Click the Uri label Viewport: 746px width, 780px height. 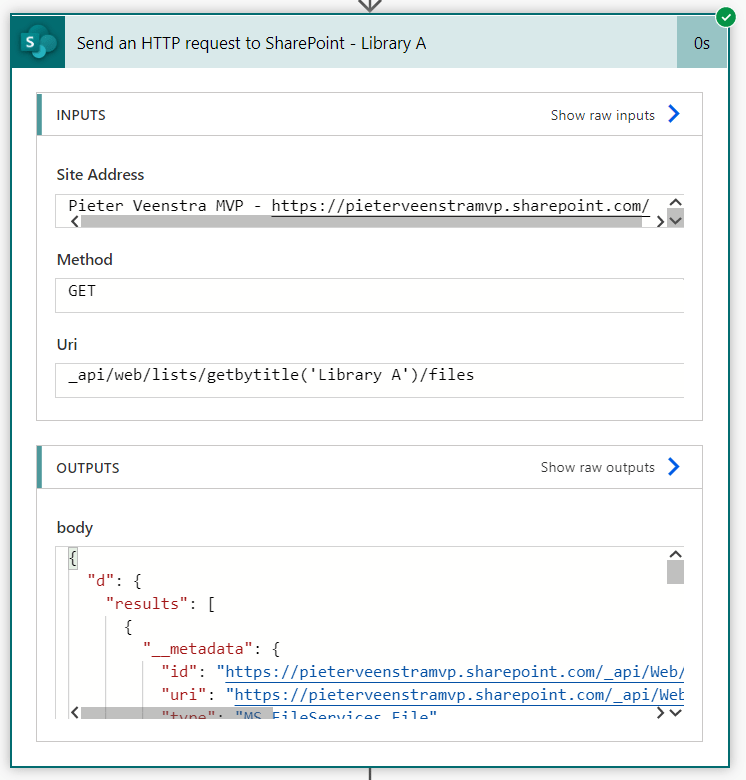click(x=67, y=345)
